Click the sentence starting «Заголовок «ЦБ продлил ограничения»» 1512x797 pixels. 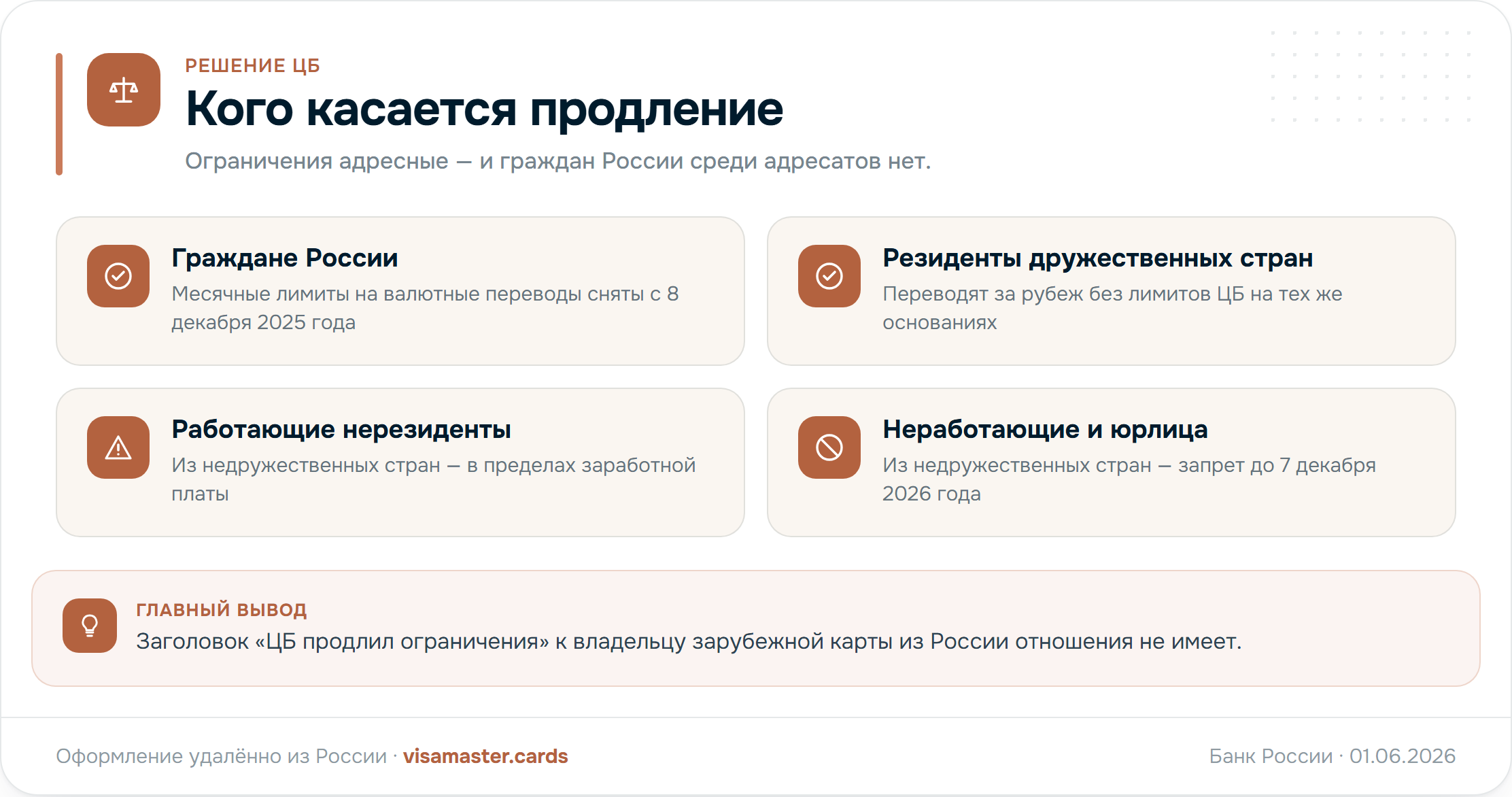(689, 641)
